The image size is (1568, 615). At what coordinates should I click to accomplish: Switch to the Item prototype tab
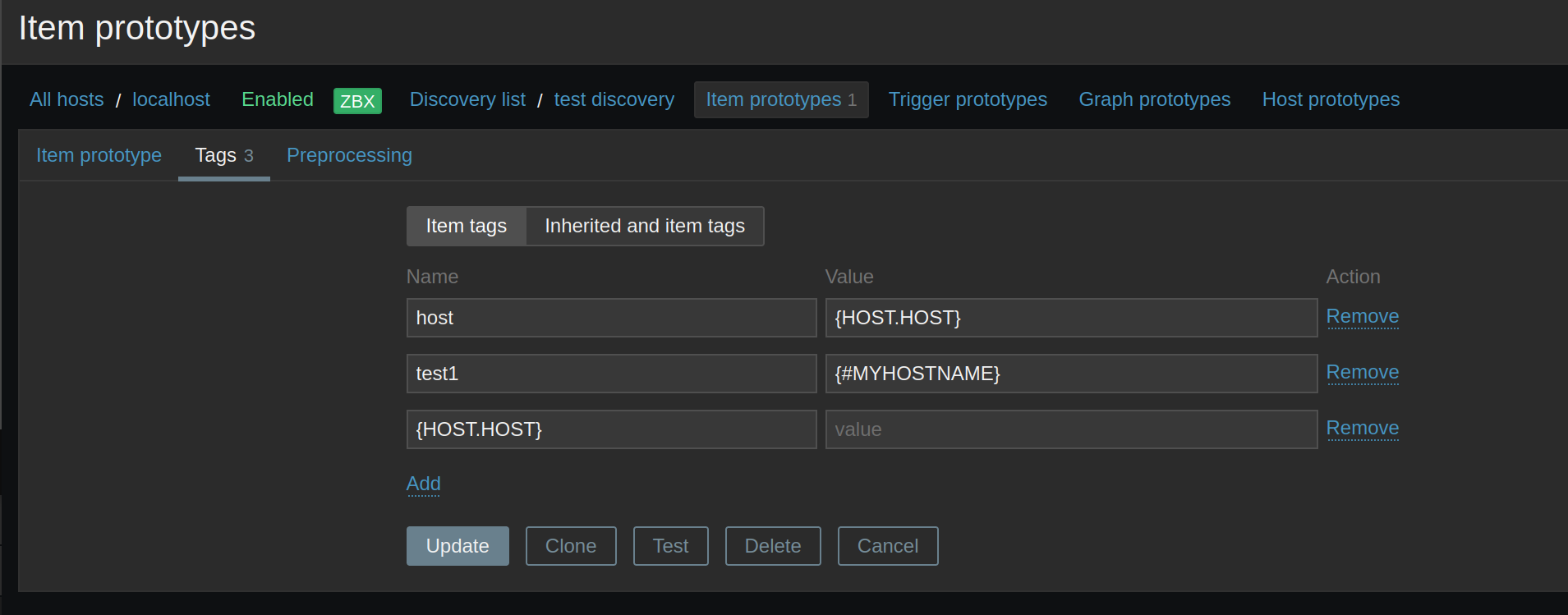tap(99, 155)
